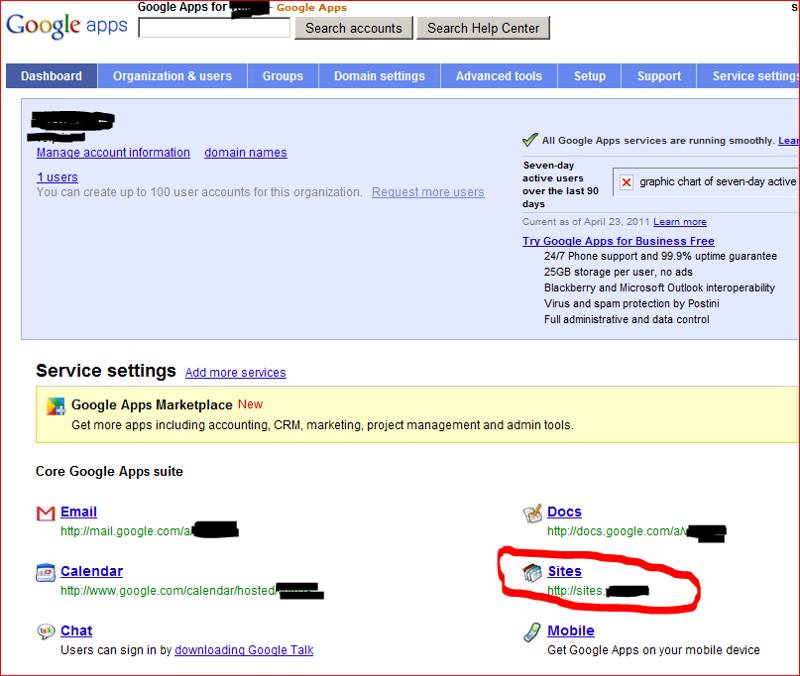Open the Chat service settings link
This screenshot has width=800, height=676.
tap(77, 631)
